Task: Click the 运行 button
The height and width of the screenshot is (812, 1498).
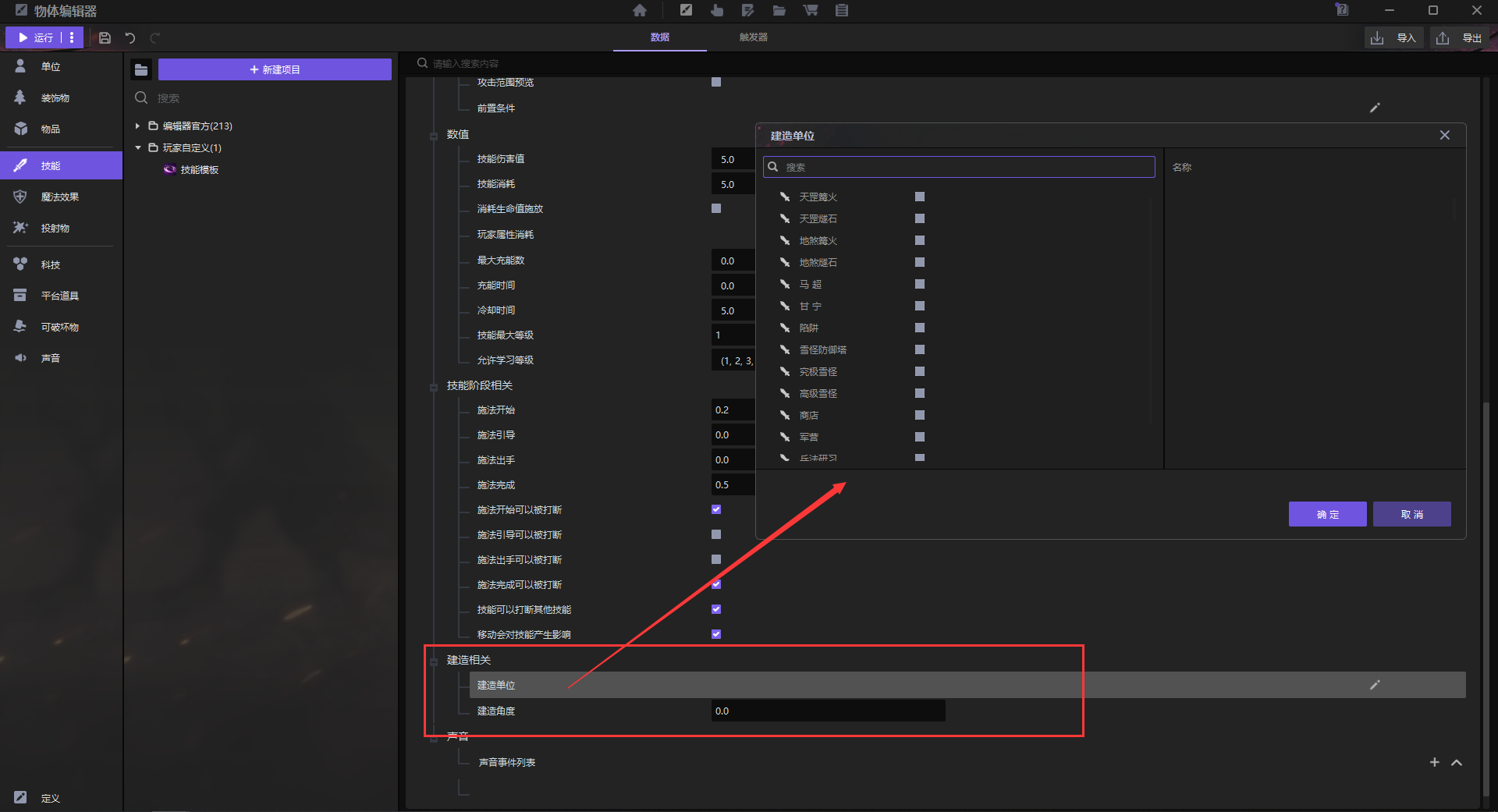Action: (x=34, y=37)
